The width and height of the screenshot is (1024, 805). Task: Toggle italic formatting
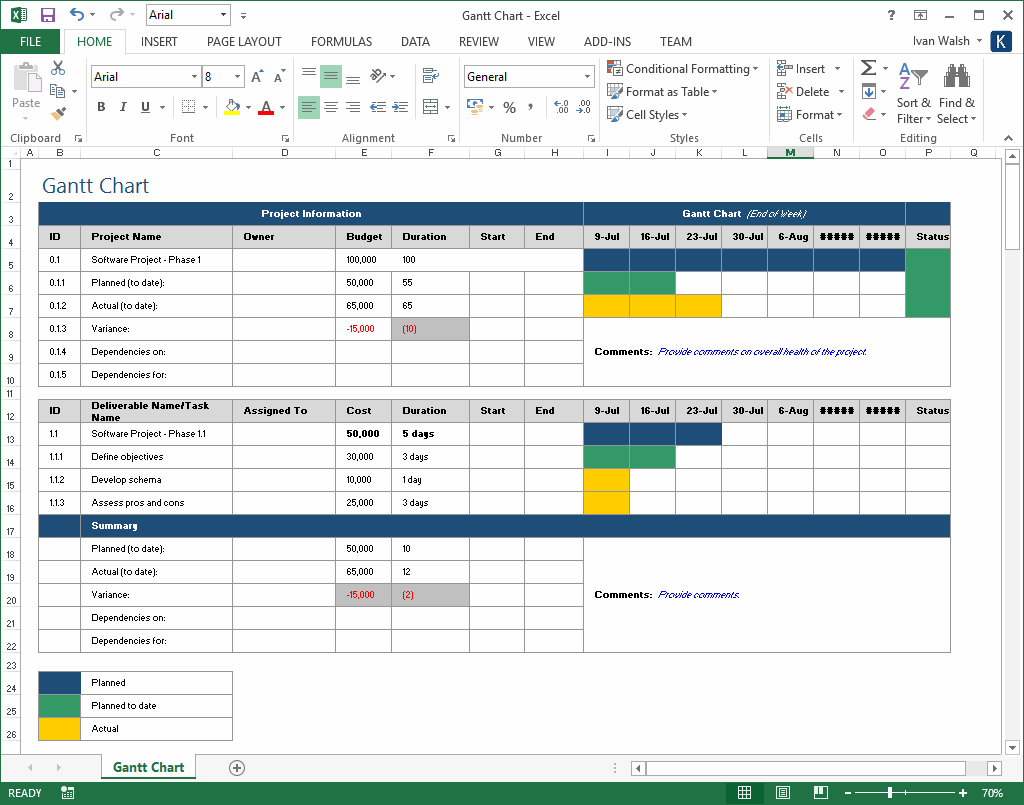123,107
